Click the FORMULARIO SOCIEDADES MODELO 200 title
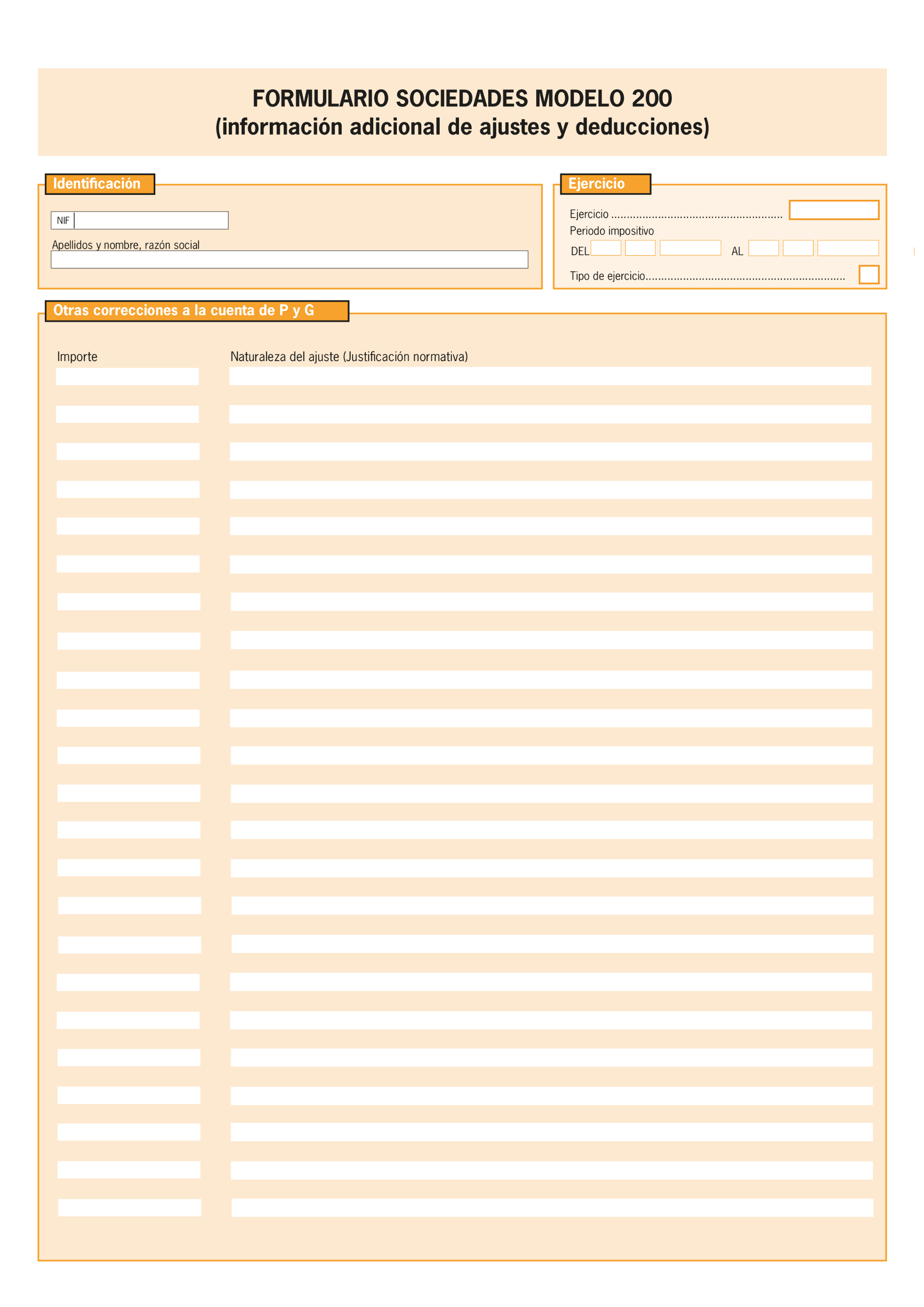The width and height of the screenshot is (924, 1307). click(x=462, y=98)
